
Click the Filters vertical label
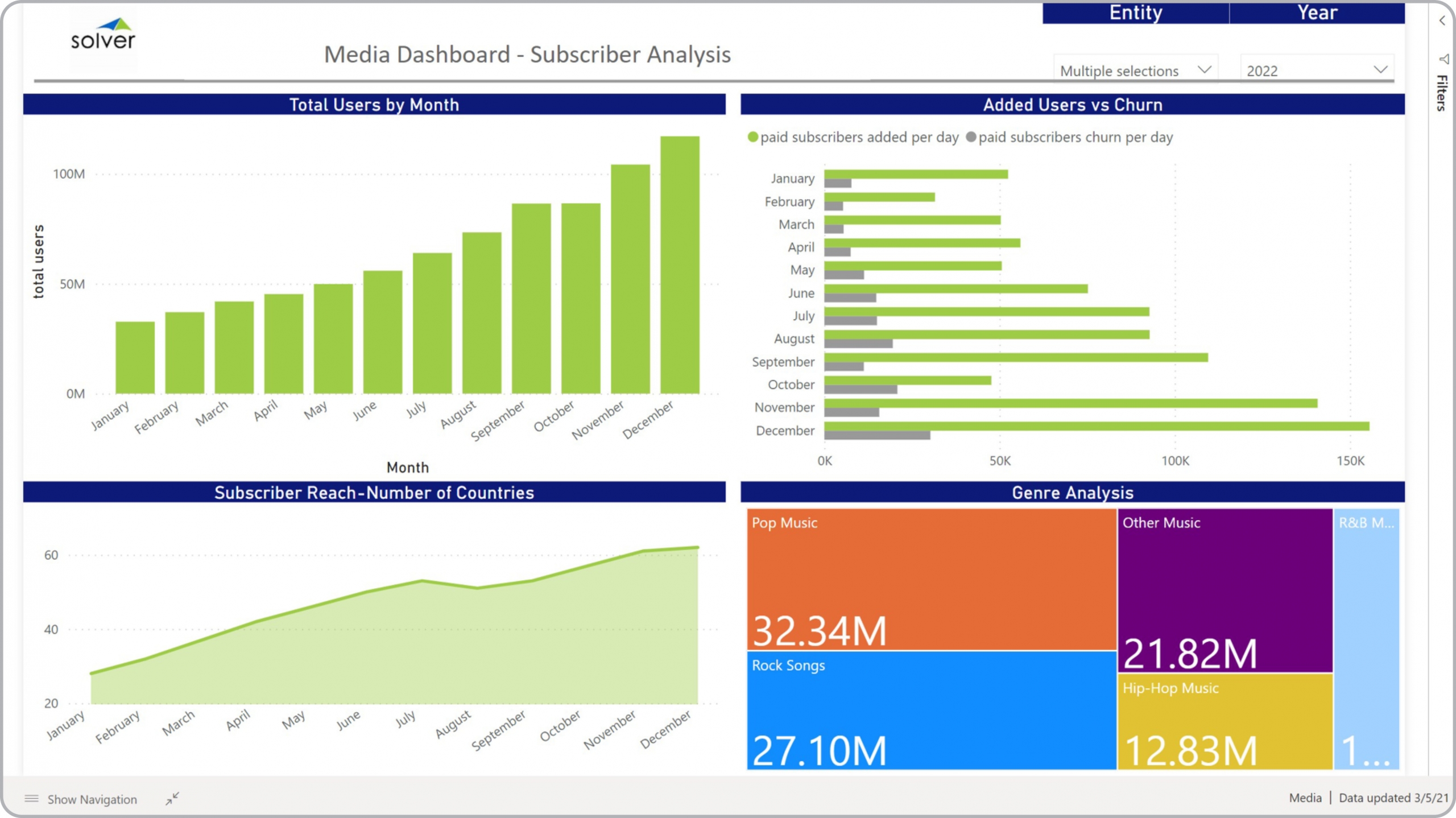[1441, 93]
